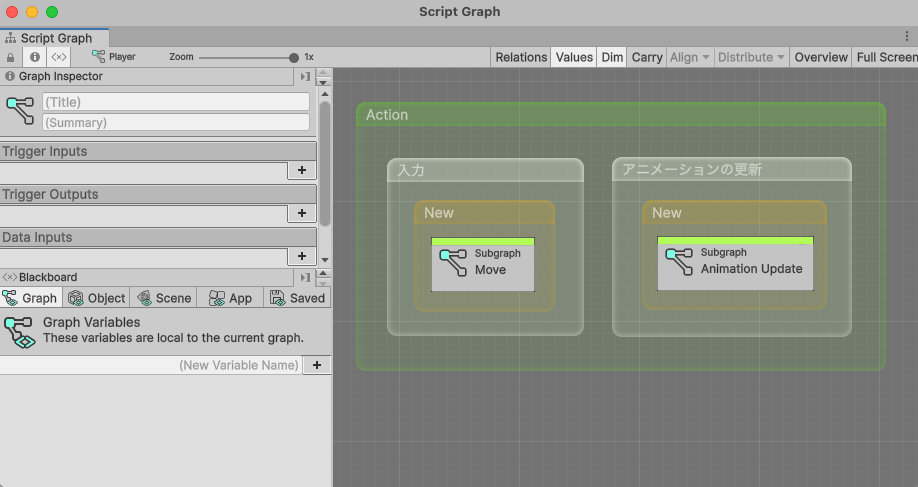The width and height of the screenshot is (918, 487).
Task: Switch to the Scene variables tab
Action: [164, 298]
